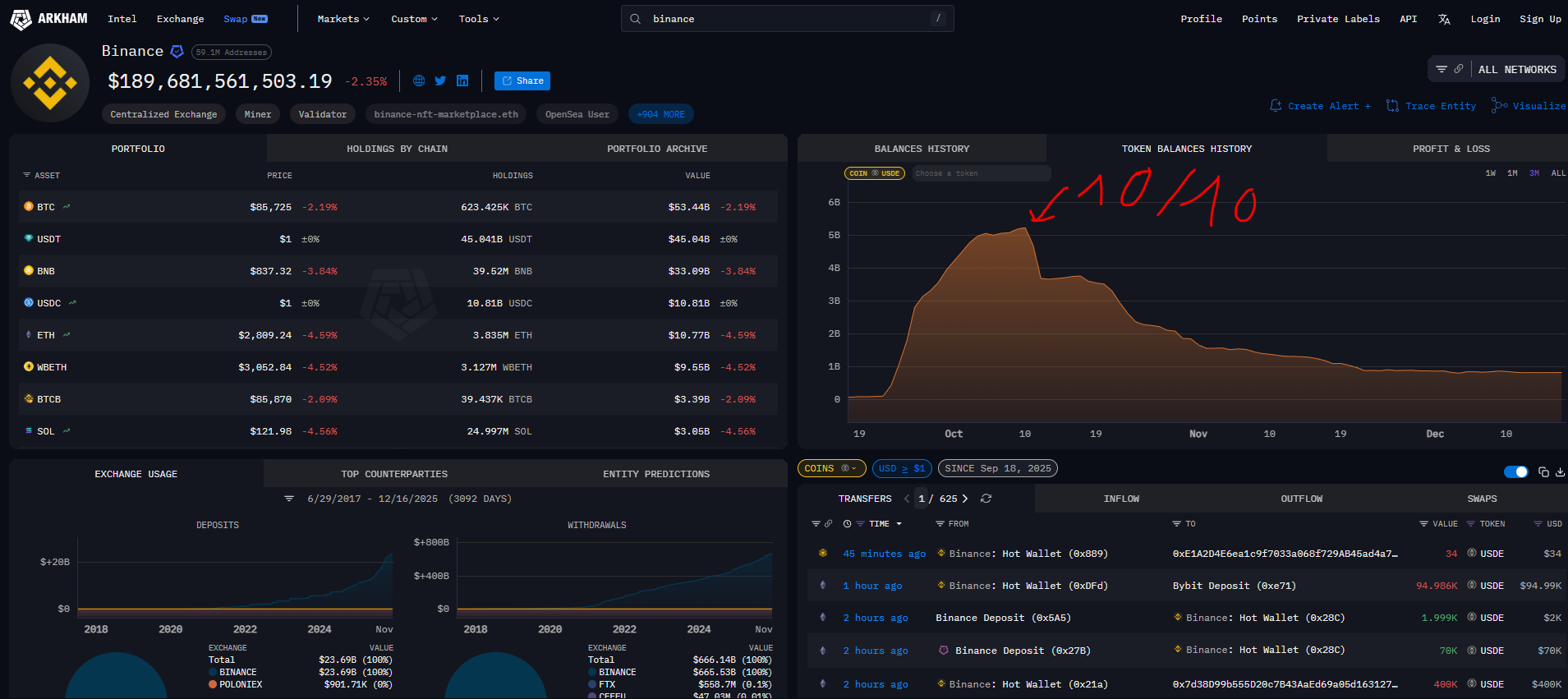Click the Visualize graph icon
Screen dimensions: 1568x699
1499,106
